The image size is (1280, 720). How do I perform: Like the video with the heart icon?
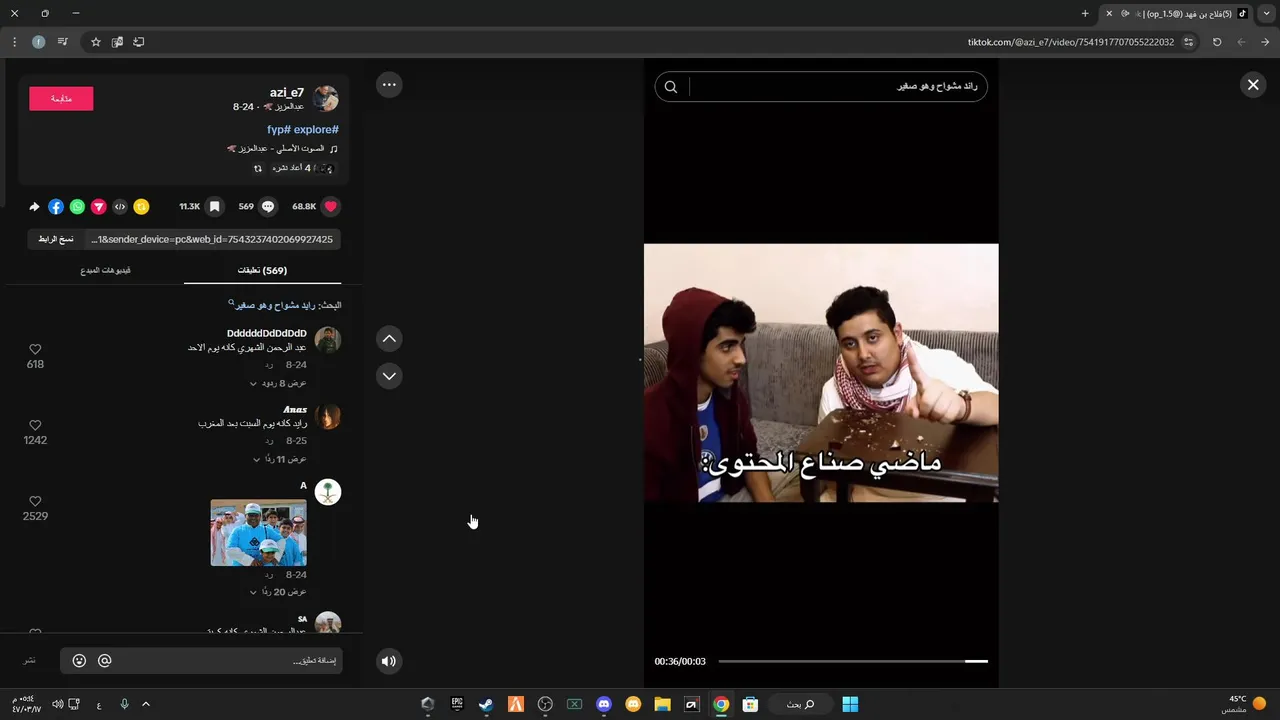[331, 207]
